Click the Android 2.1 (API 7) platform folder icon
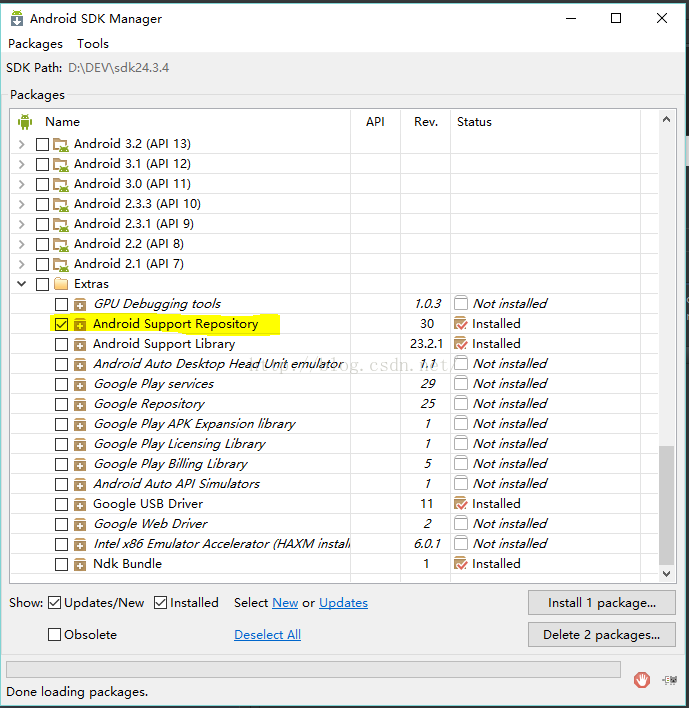Image resolution: width=689 pixels, height=708 pixels. pyautogui.click(x=61, y=264)
